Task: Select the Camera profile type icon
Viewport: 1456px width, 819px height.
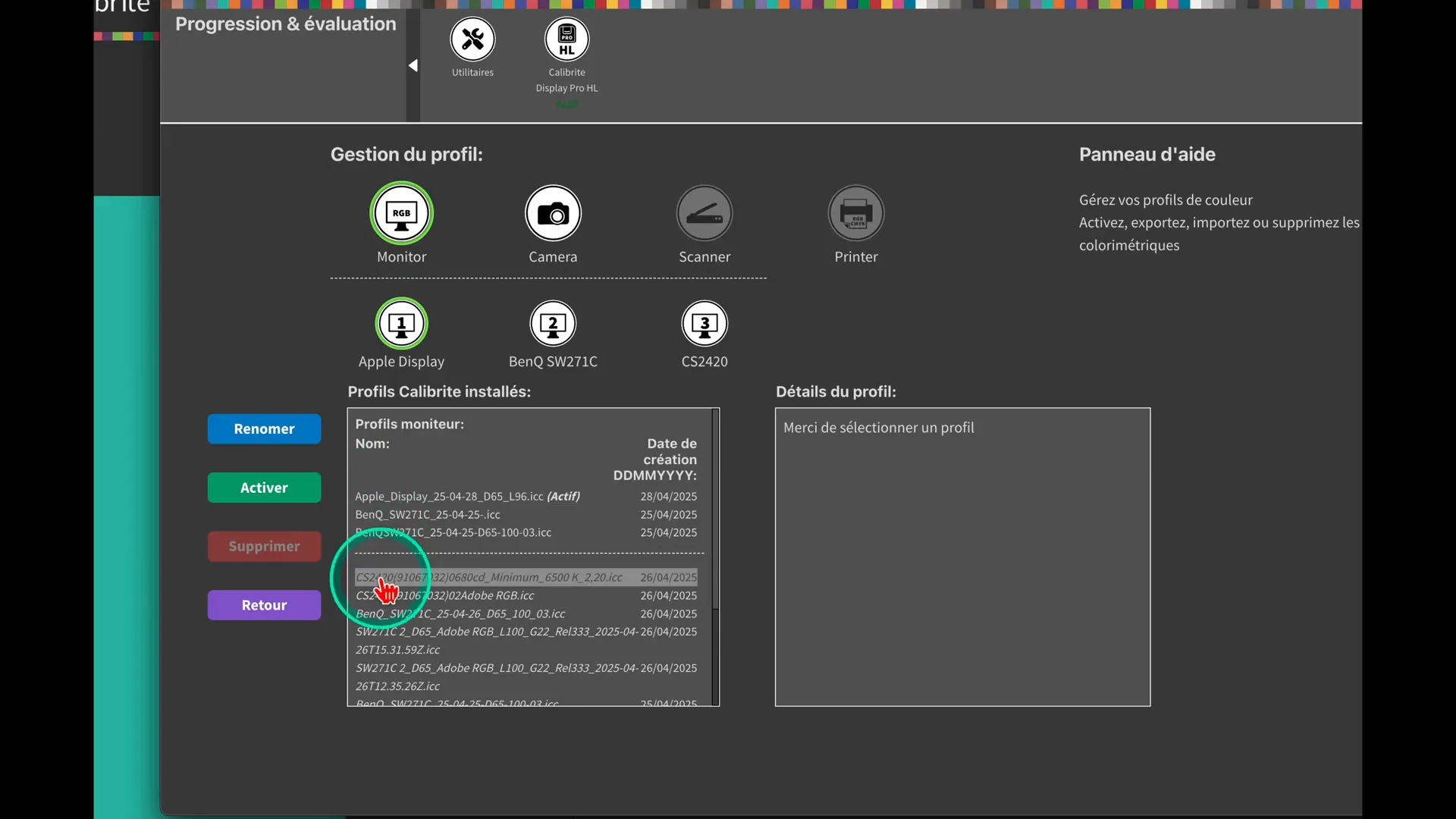Action: coord(553,214)
